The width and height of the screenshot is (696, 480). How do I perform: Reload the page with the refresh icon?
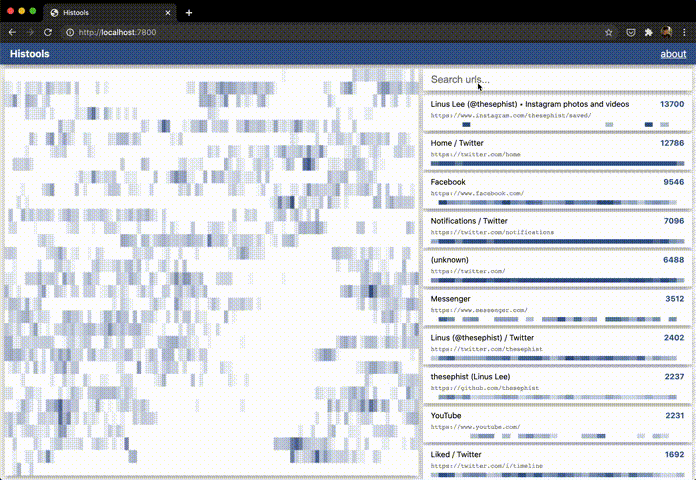(47, 32)
